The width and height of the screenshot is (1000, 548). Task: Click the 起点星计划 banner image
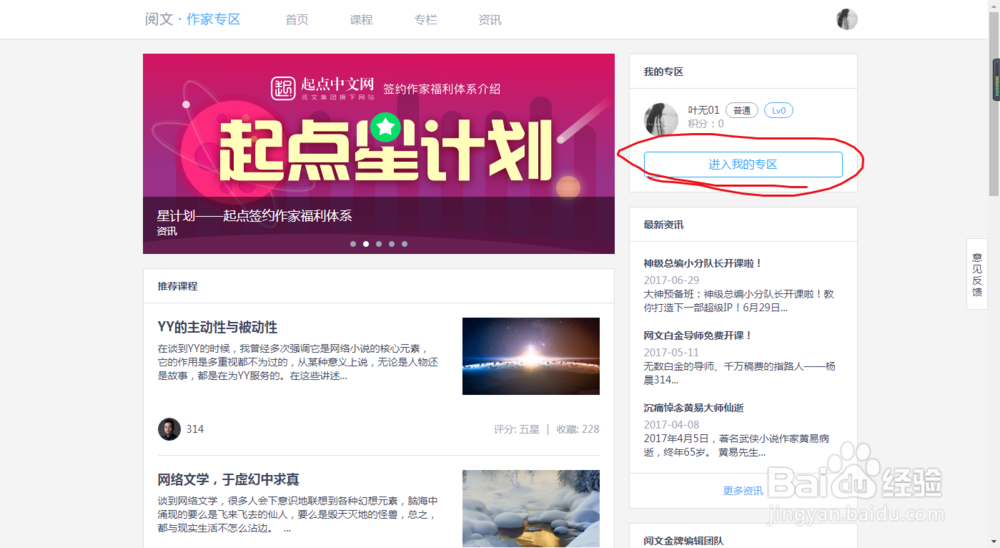tap(379, 153)
